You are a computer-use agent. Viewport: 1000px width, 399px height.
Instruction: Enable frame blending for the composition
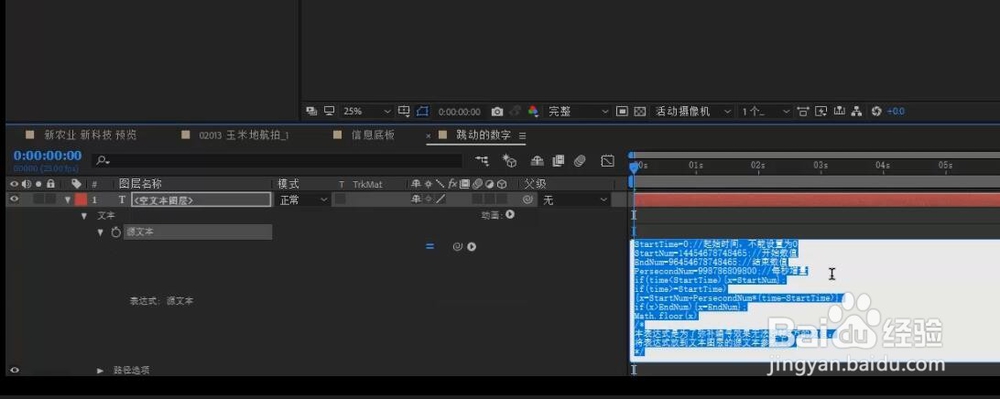558,161
